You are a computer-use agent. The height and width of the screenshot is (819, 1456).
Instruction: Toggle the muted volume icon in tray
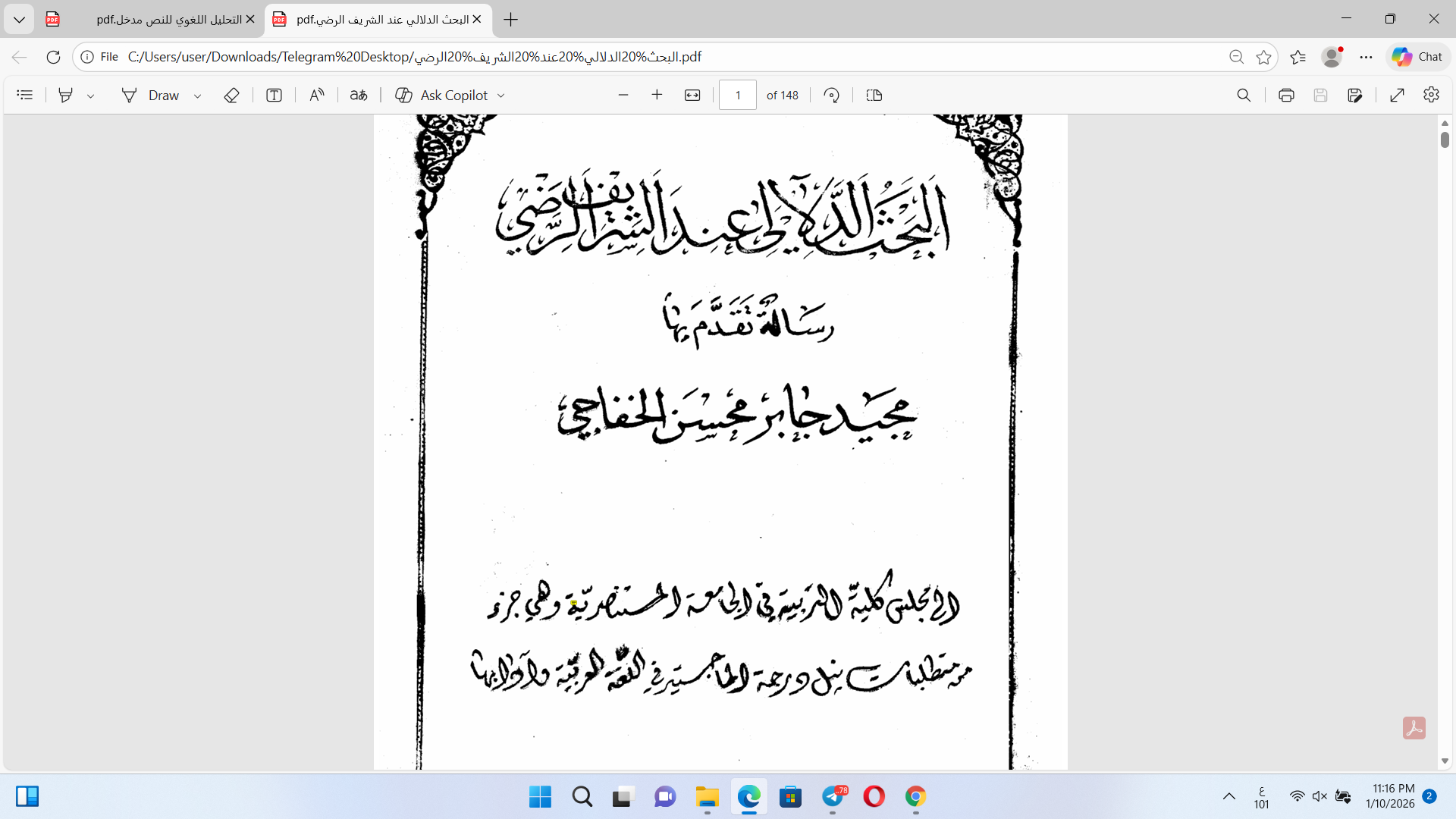(x=1320, y=796)
